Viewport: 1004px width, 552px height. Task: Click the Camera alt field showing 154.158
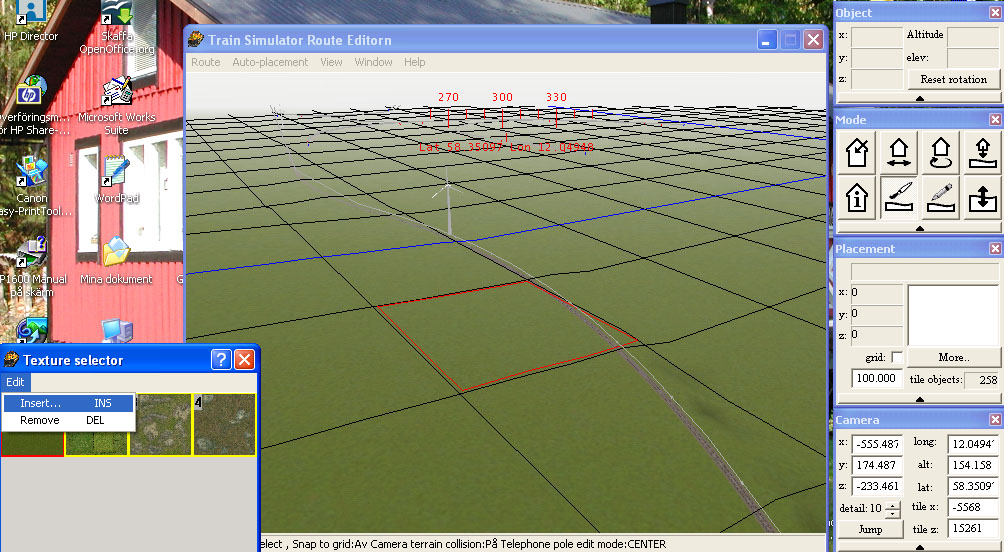coord(973,465)
